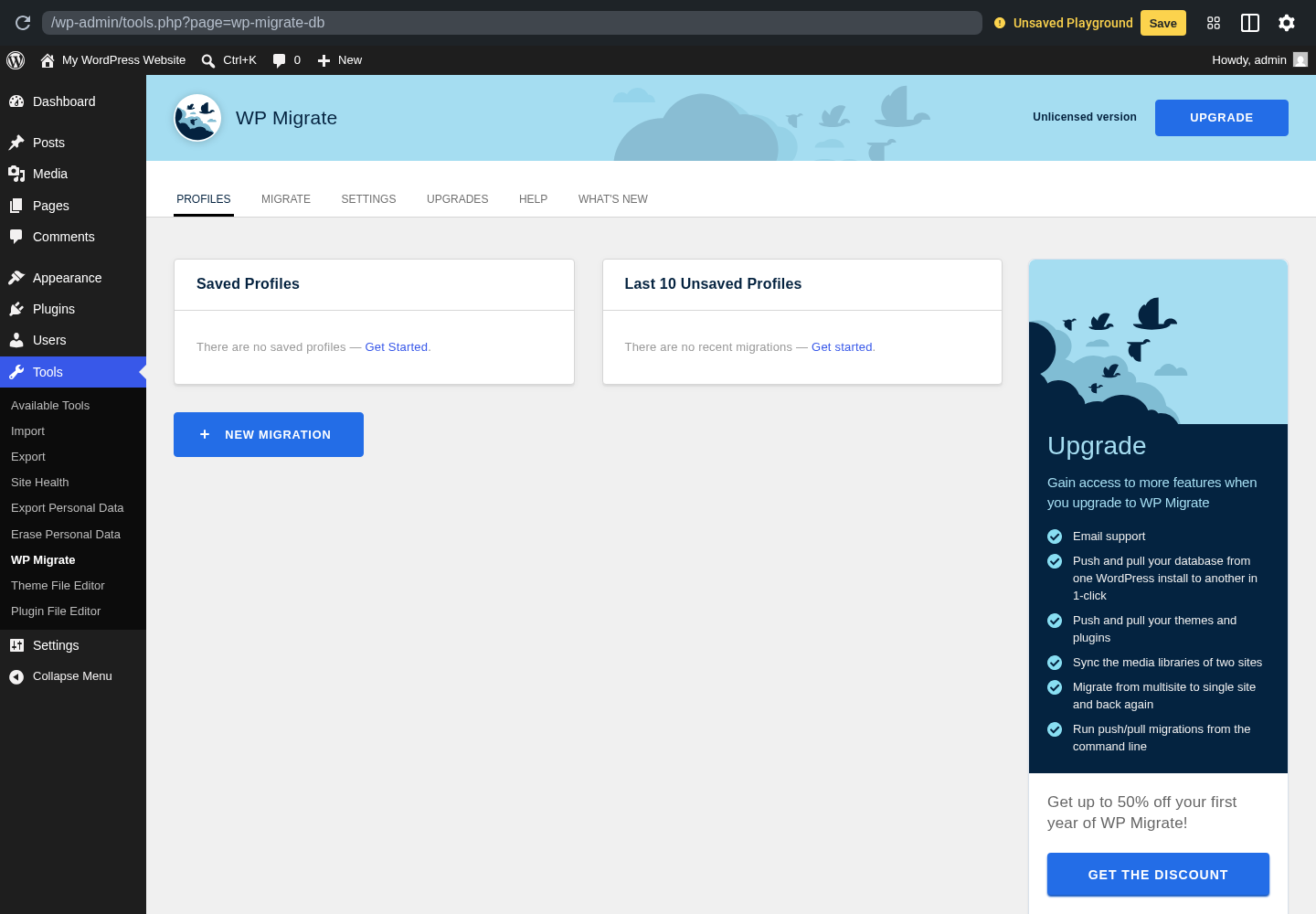Image resolution: width=1316 pixels, height=914 pixels.
Task: Open Playground settings gear icon
Action: tap(1287, 23)
